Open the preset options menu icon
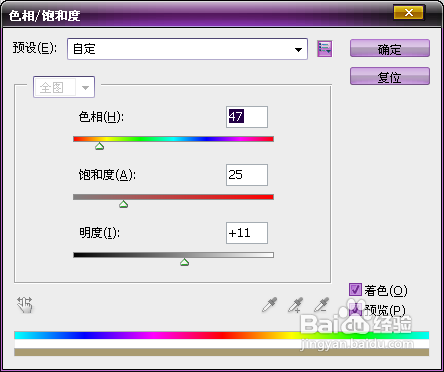The height and width of the screenshot is (372, 444). click(324, 49)
